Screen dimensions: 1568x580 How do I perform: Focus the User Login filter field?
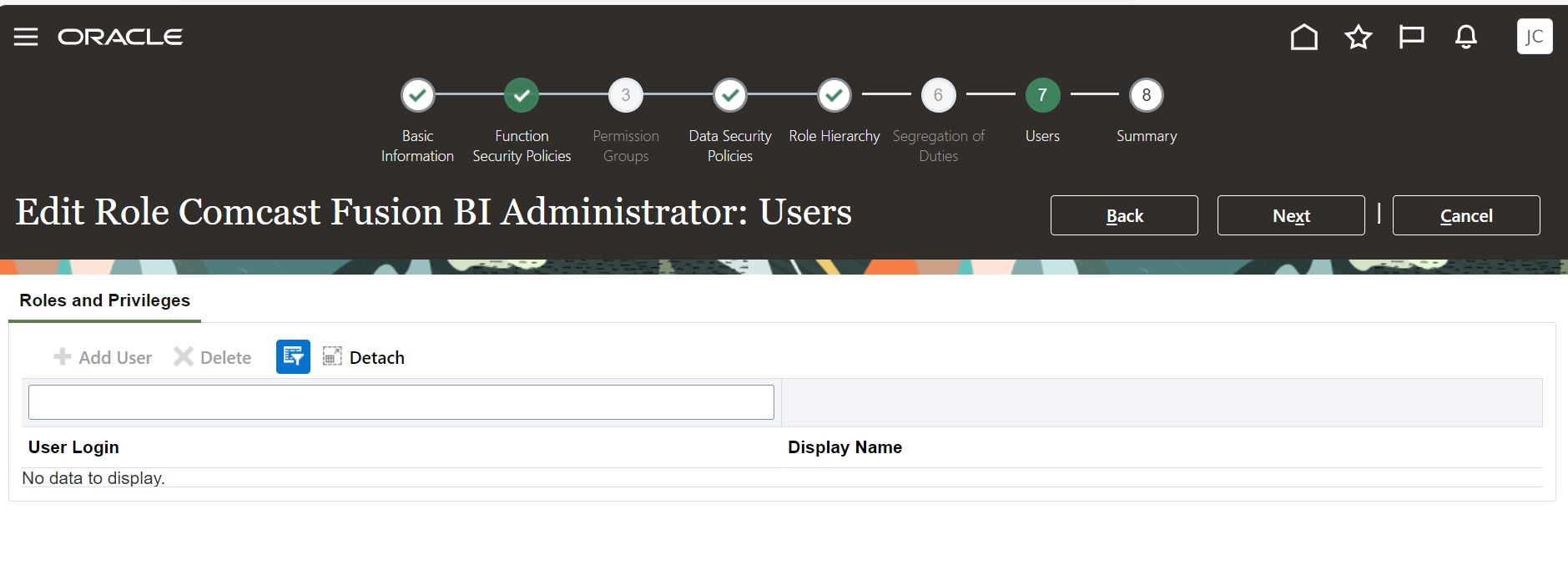pyautogui.click(x=401, y=402)
